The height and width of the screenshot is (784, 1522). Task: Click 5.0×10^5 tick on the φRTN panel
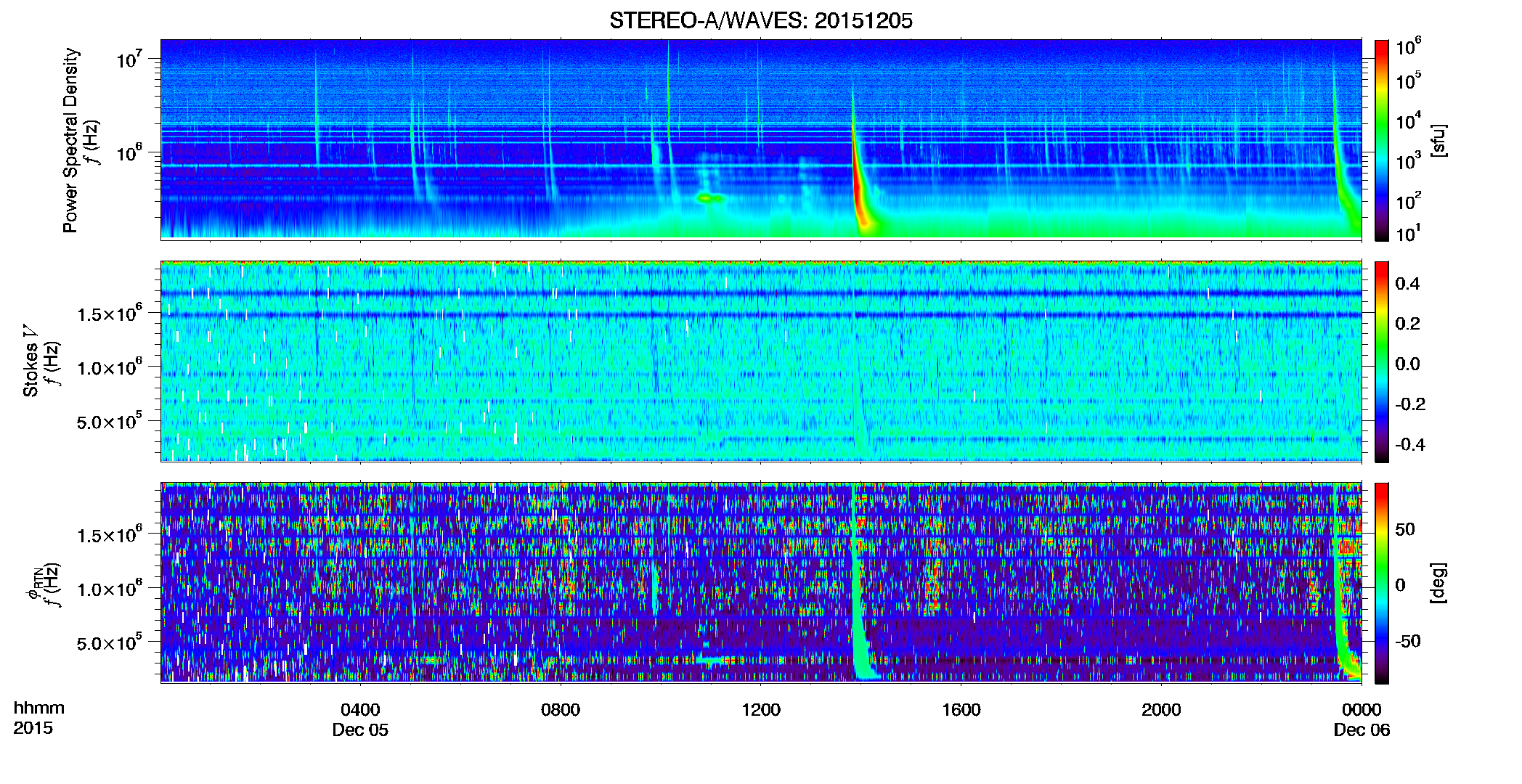110,643
